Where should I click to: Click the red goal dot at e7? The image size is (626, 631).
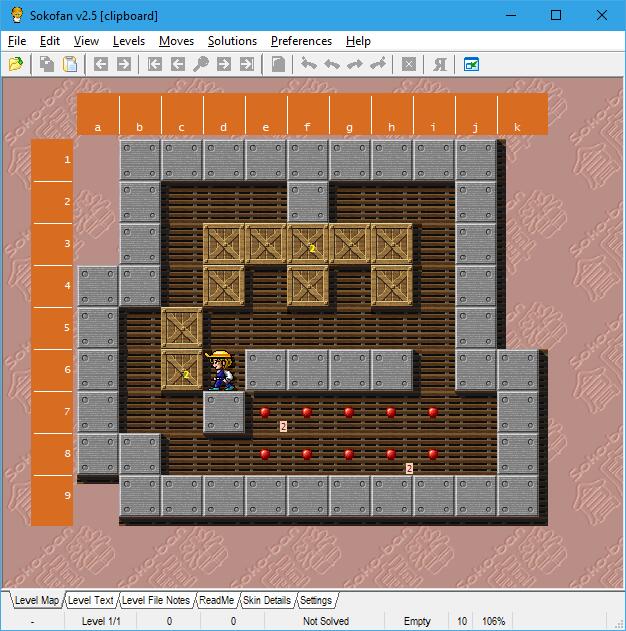(x=265, y=412)
